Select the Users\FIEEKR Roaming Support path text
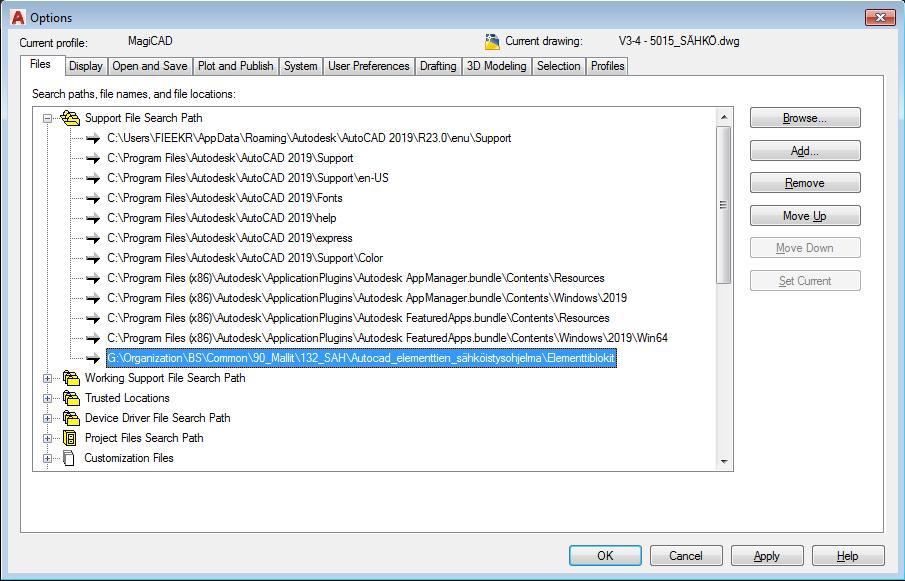The height and width of the screenshot is (581, 905). tap(309, 138)
